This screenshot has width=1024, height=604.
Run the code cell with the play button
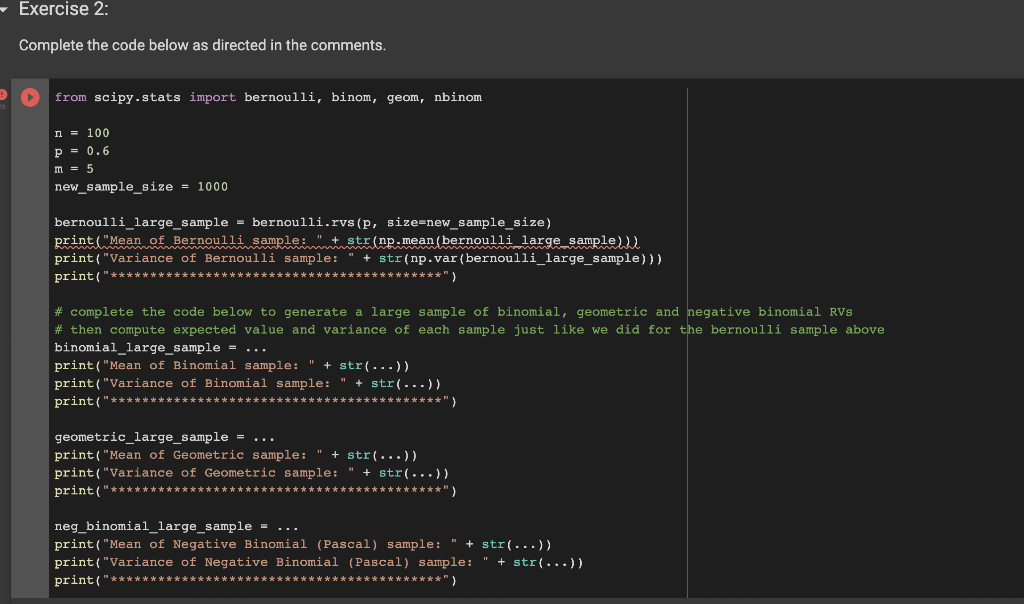[30, 97]
